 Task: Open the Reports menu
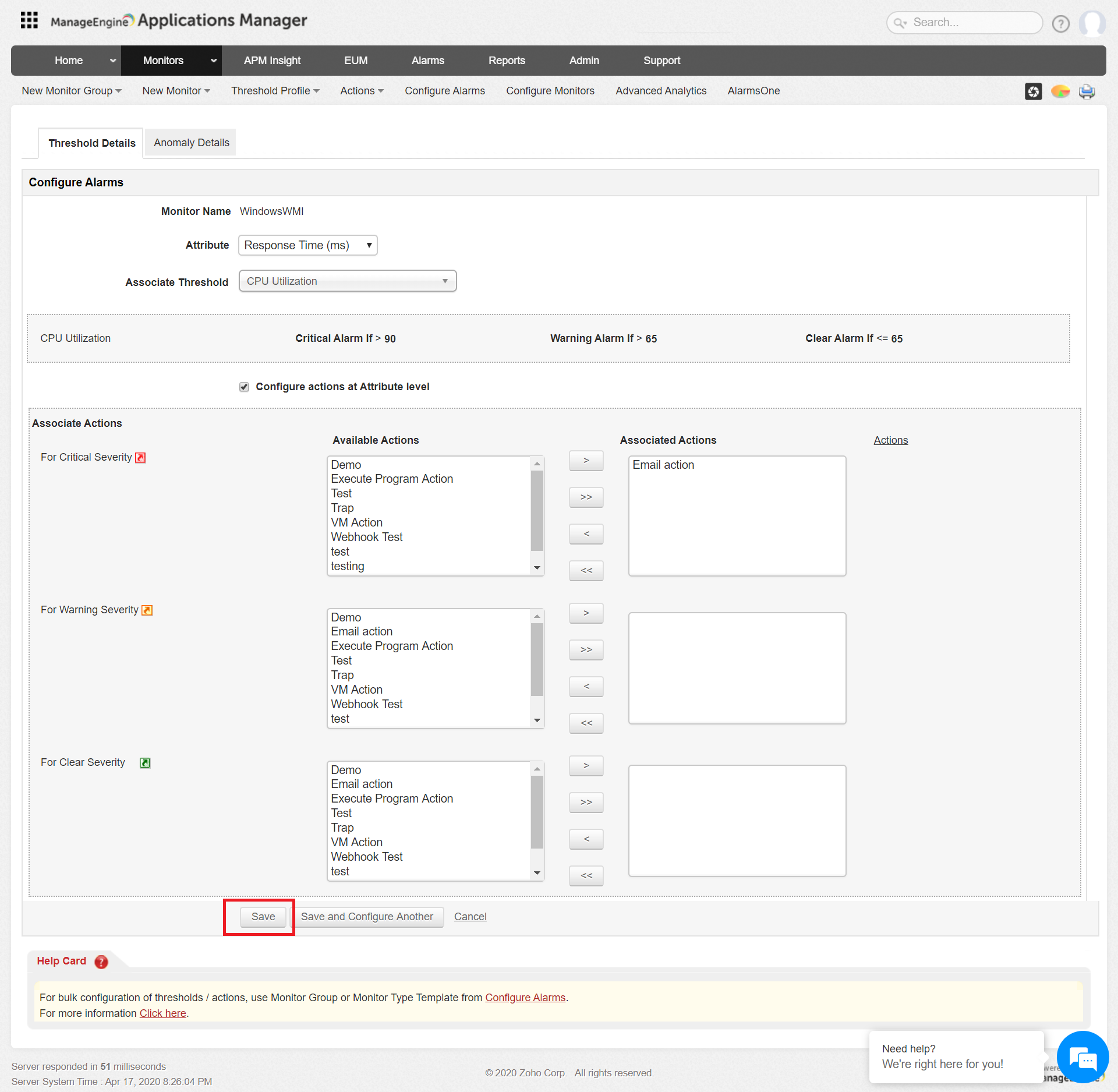tap(506, 61)
